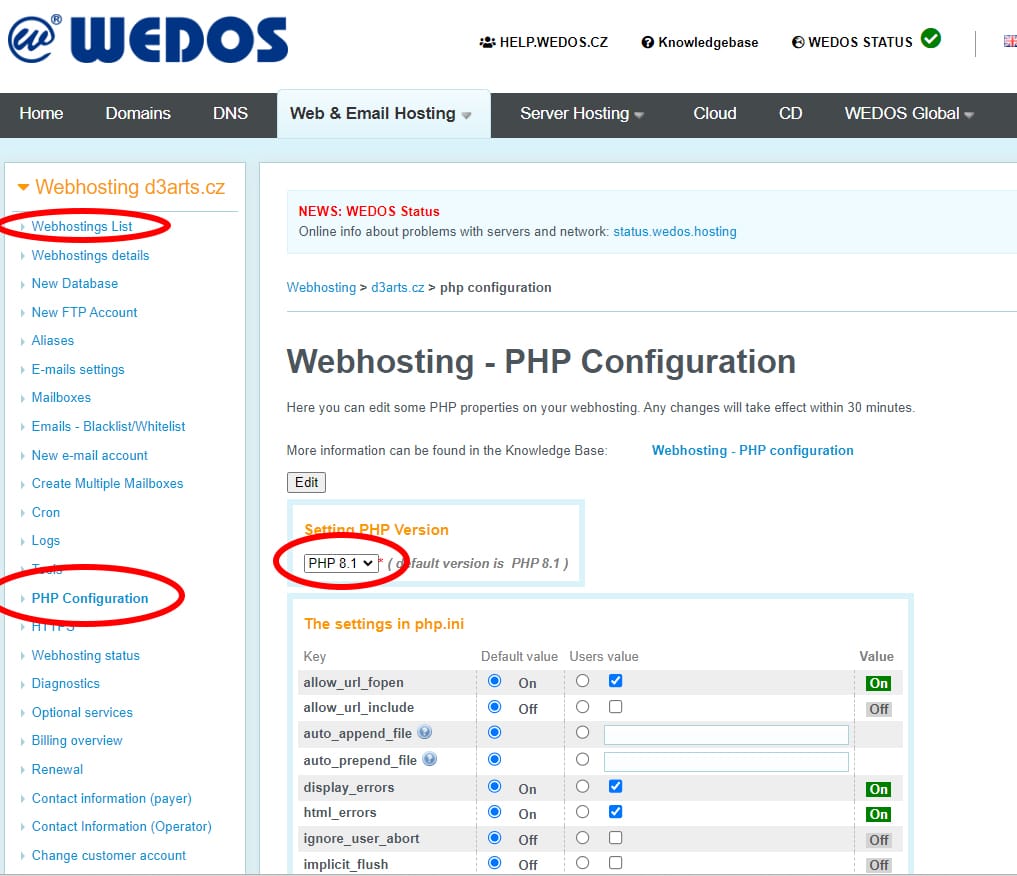This screenshot has height=876, width=1017.
Task: Click the green WEDOS status checkmark icon
Action: pyautogui.click(x=931, y=38)
